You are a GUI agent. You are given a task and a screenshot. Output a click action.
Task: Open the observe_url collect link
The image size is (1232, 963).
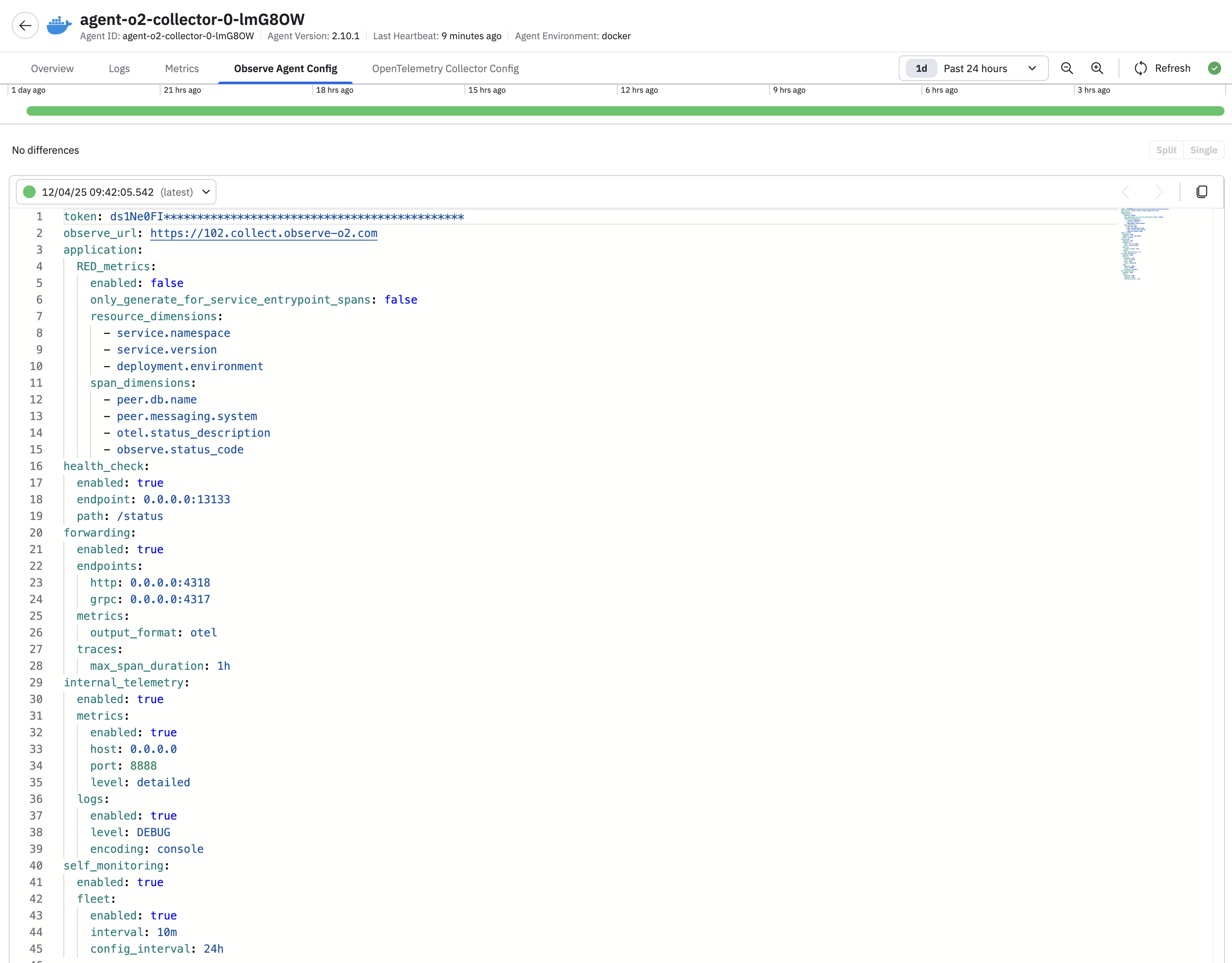coord(264,233)
